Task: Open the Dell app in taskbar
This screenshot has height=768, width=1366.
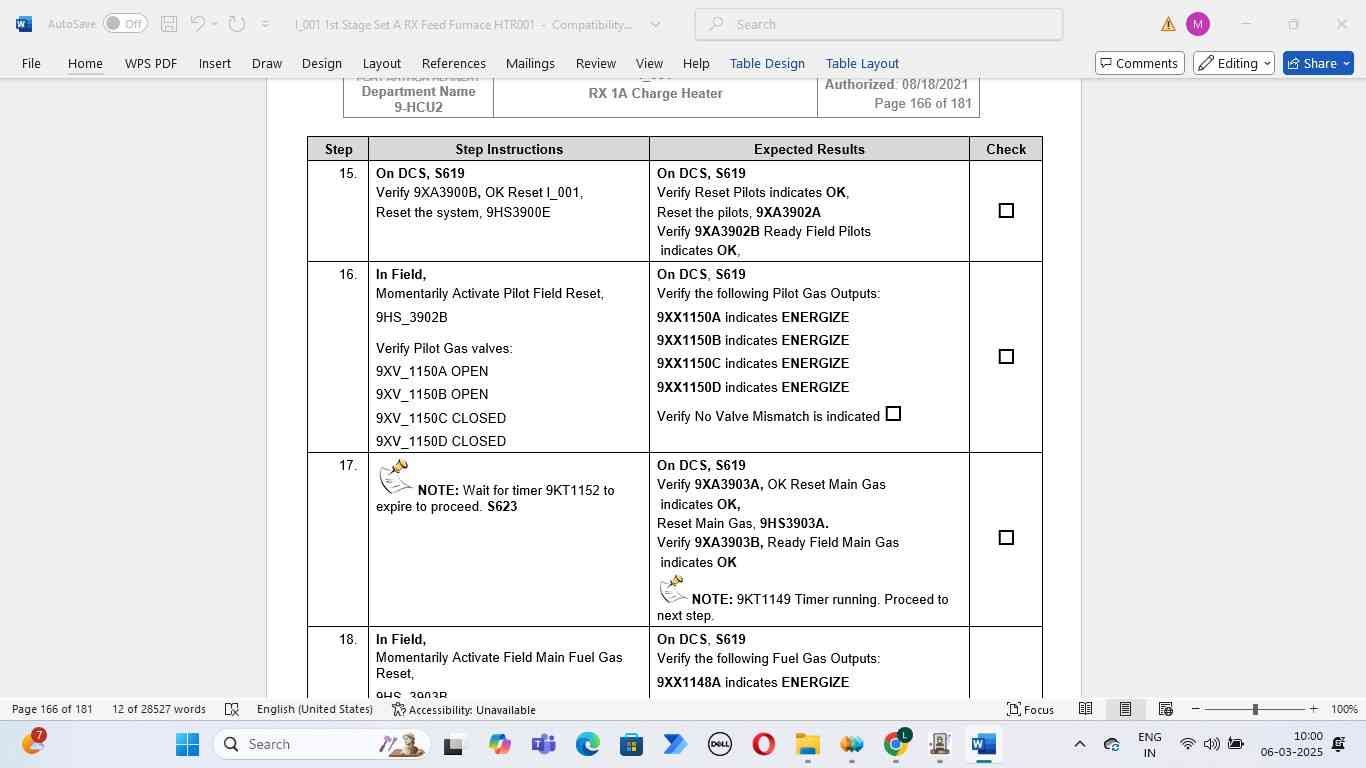Action: [x=719, y=744]
